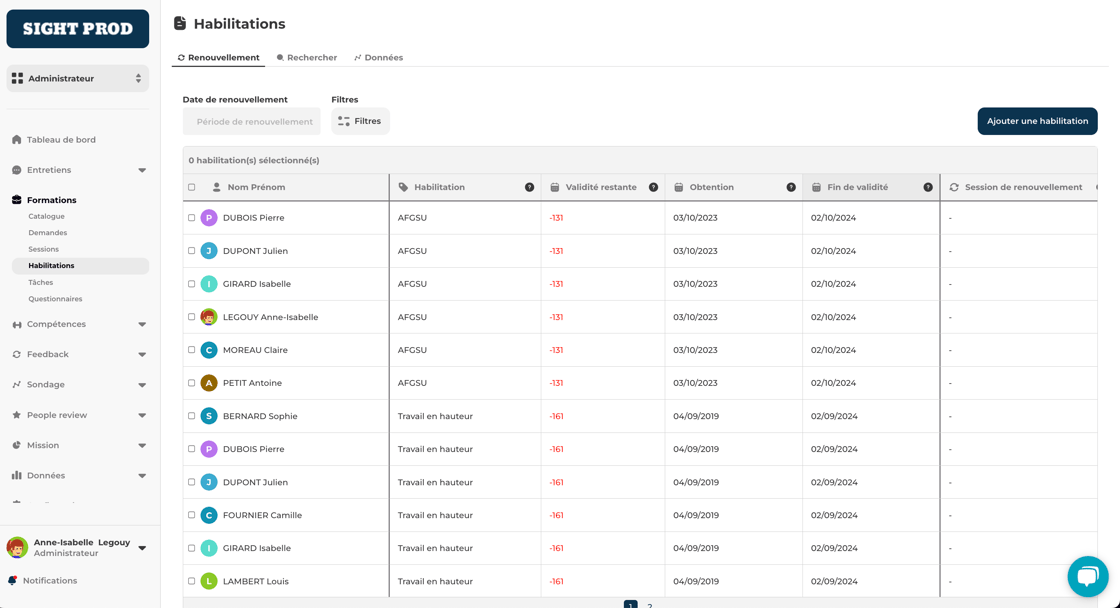The width and height of the screenshot is (1120, 608).
Task: Click Ajouter une habilitation button
Action: [x=1037, y=121]
